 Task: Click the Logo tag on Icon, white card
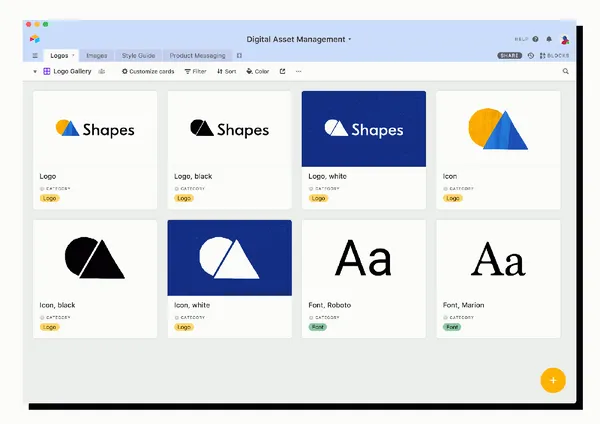click(184, 327)
